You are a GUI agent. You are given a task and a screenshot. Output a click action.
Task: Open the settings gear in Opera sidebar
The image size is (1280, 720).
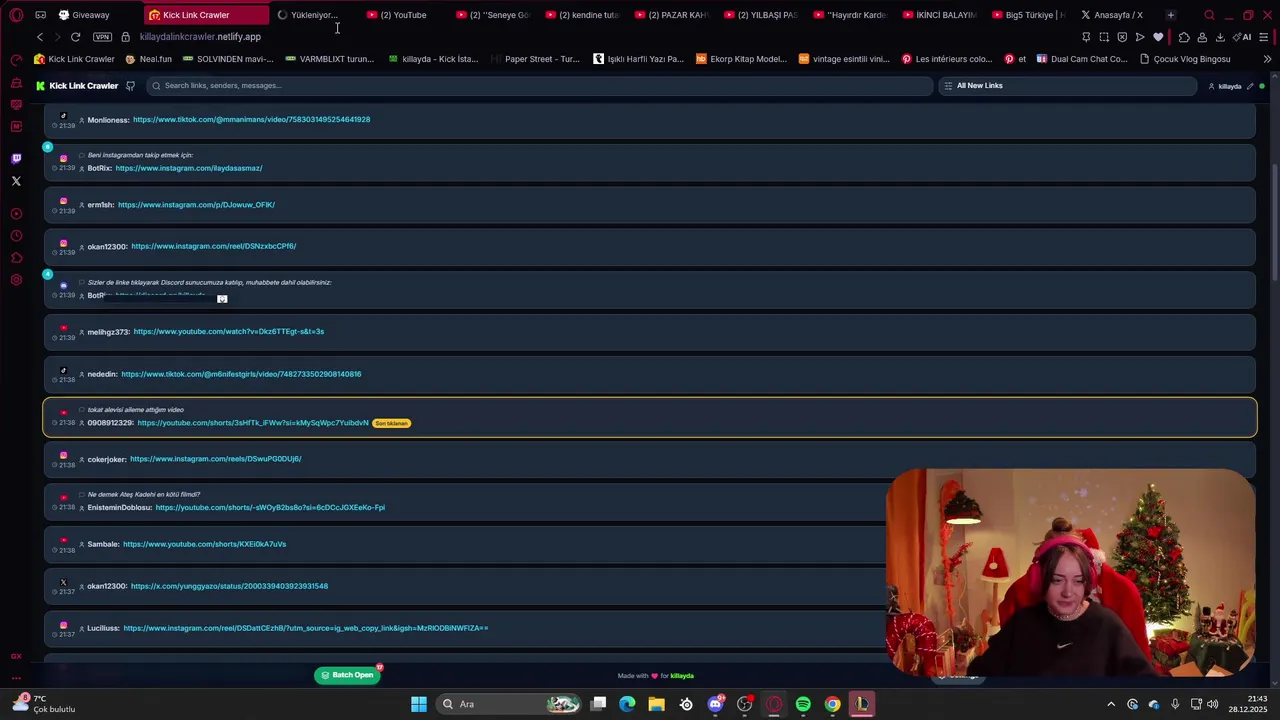tap(16, 280)
